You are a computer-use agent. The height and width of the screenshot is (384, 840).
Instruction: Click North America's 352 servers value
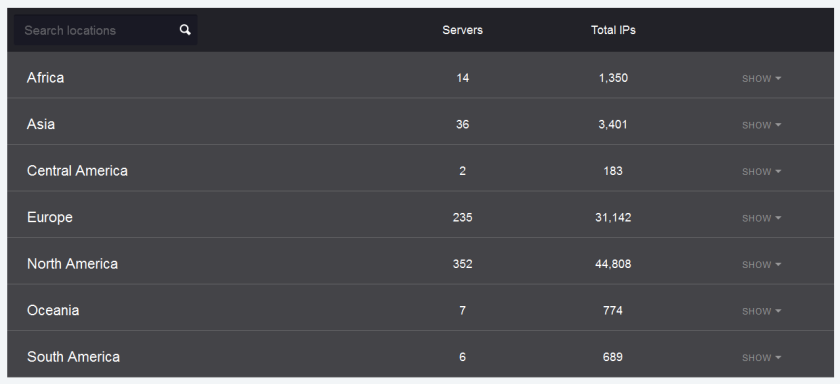point(462,264)
